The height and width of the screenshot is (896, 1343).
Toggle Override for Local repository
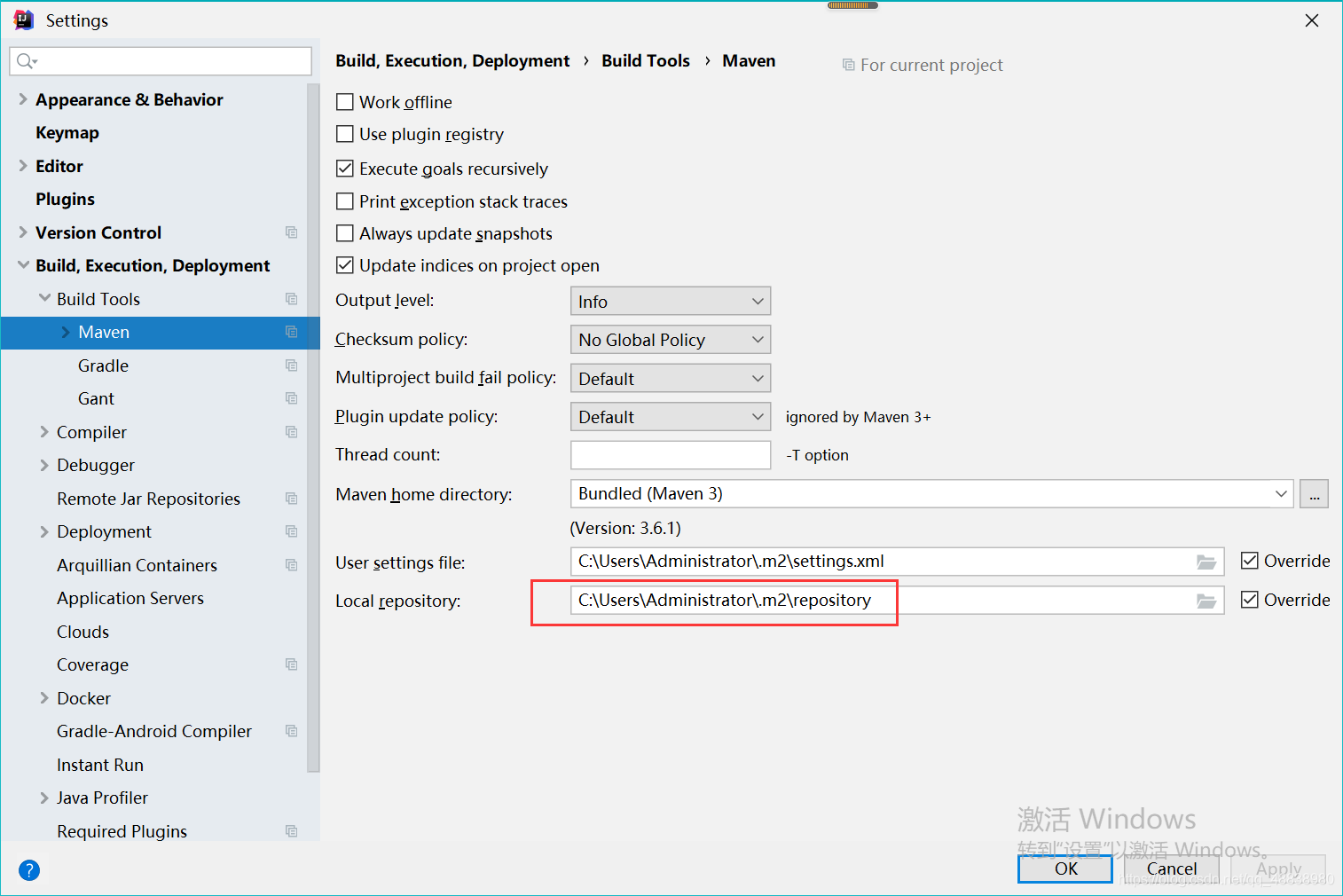coord(1250,600)
